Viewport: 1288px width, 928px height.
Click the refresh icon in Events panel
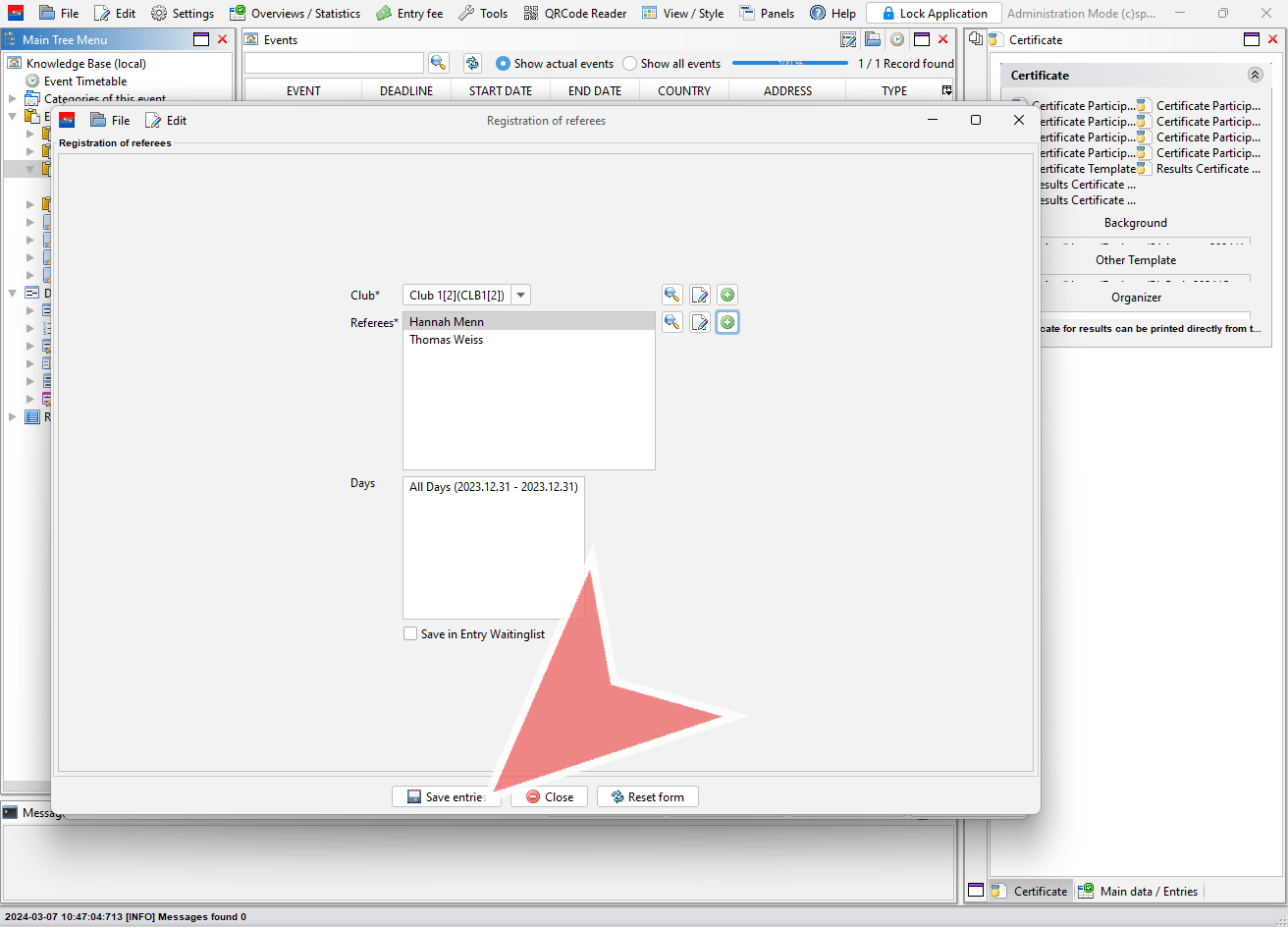(472, 63)
